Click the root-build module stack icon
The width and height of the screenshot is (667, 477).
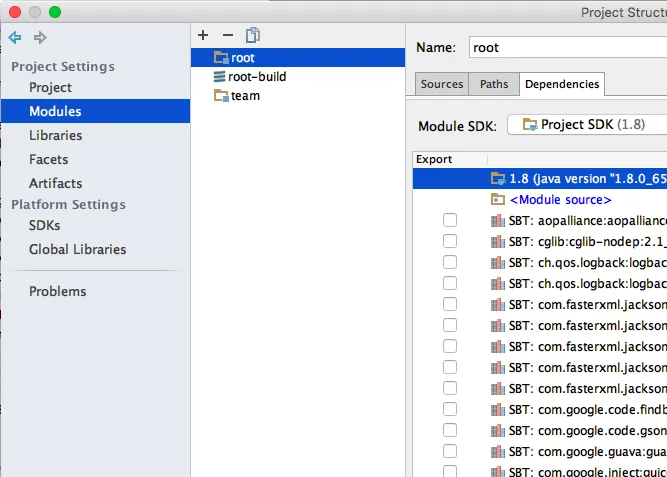coord(219,77)
